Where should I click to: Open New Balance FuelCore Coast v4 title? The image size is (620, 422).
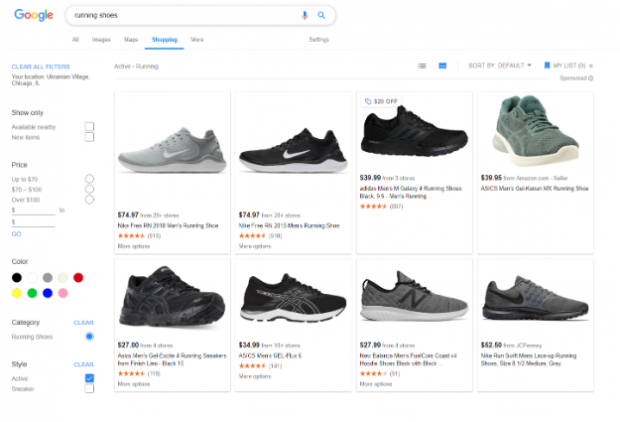point(408,360)
